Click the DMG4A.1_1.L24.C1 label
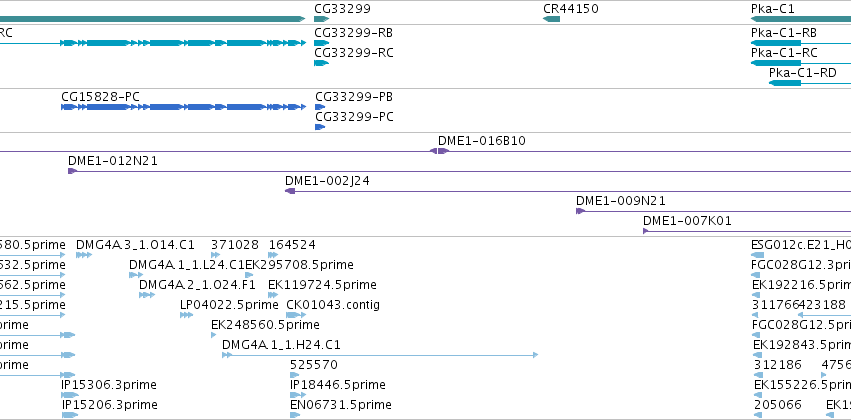 187,265
